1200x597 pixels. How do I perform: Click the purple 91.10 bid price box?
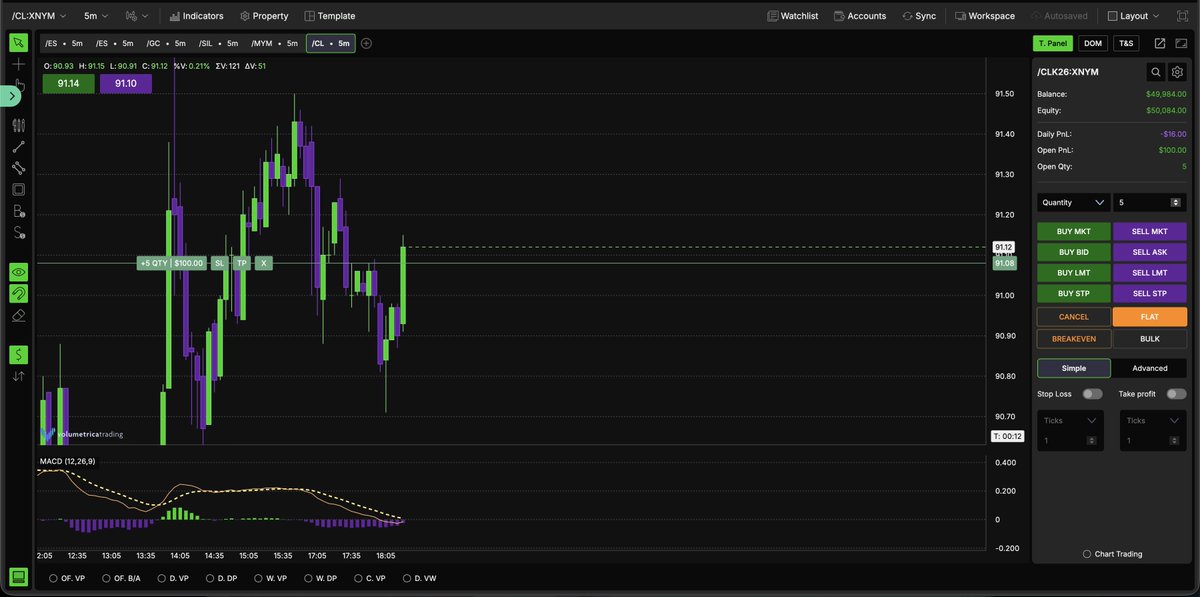coord(126,83)
